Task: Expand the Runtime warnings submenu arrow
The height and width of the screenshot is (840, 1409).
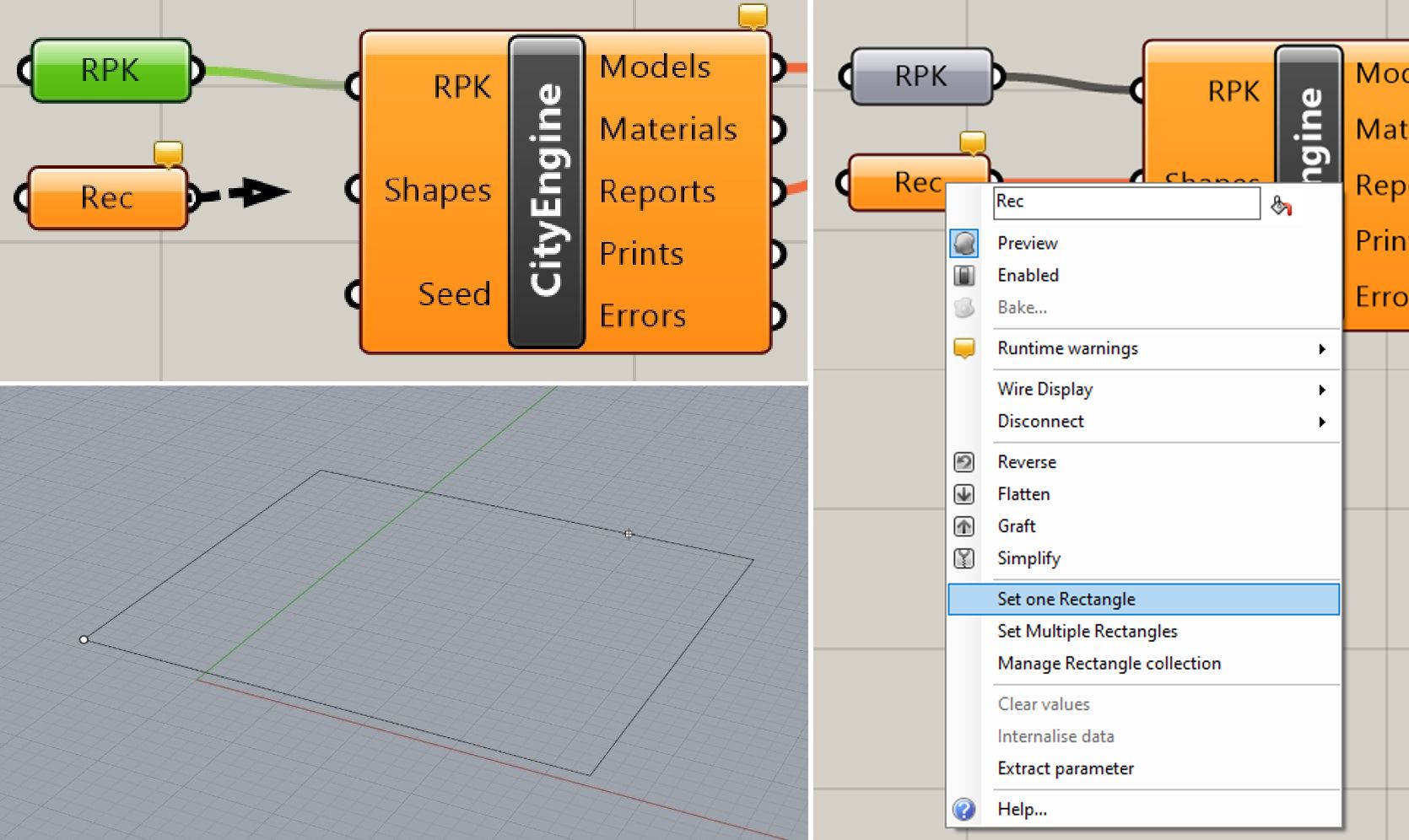Action: click(x=1322, y=348)
